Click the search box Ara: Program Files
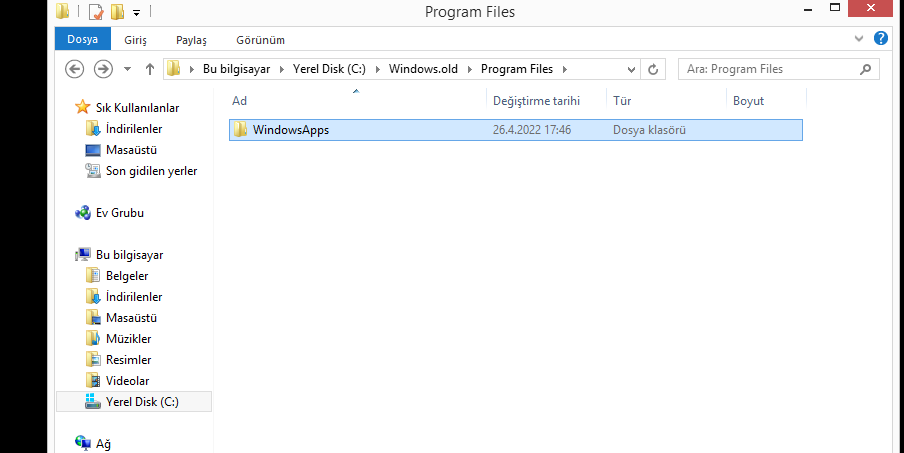Viewport: 904px width, 453px height. [x=778, y=69]
